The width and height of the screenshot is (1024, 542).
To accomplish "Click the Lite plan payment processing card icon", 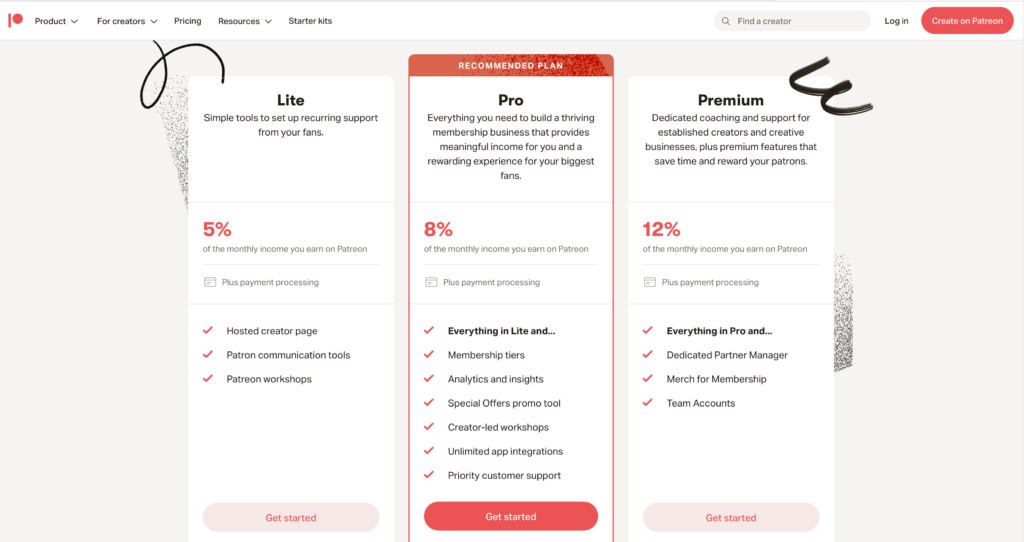I will [210, 282].
